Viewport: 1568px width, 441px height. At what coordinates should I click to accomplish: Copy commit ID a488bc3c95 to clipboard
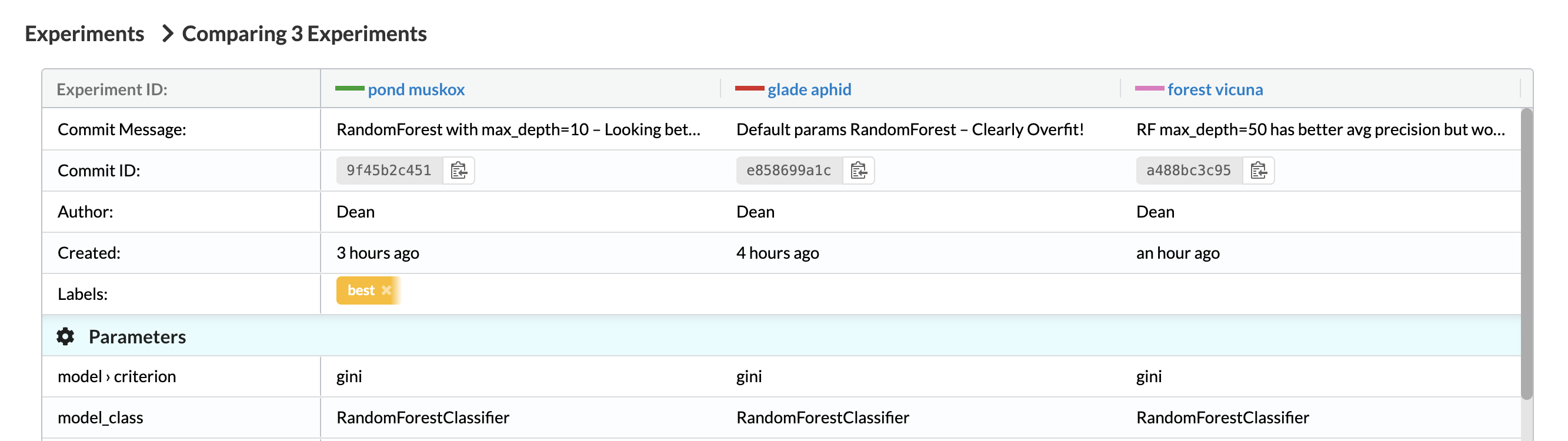[1258, 171]
